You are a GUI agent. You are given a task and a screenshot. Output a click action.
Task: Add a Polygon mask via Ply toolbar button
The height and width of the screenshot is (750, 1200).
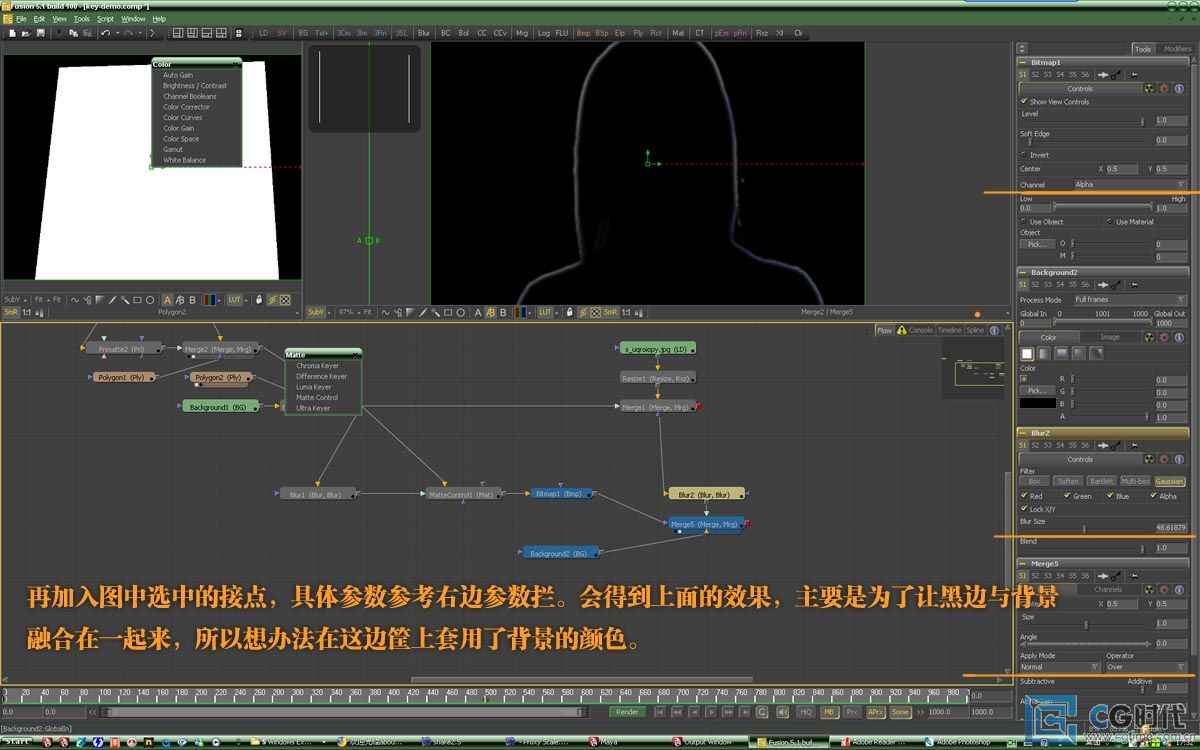tap(638, 33)
